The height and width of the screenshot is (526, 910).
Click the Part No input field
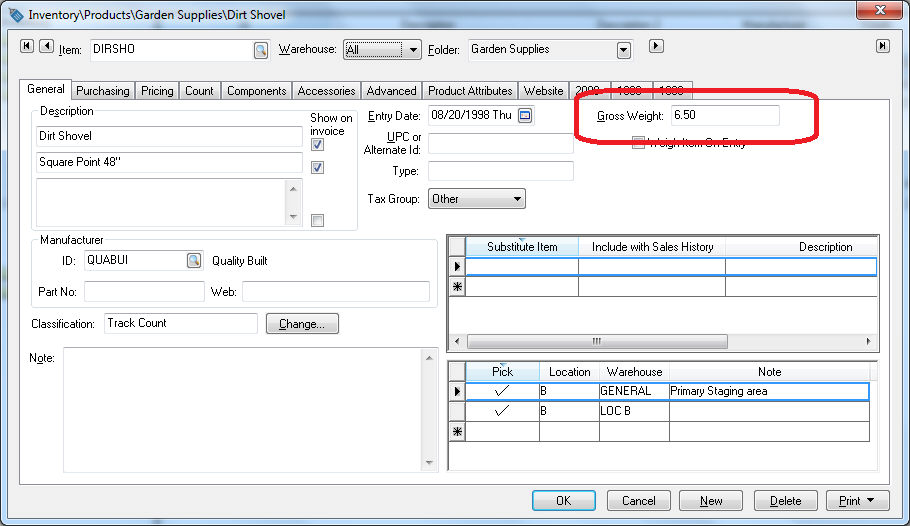[144, 291]
